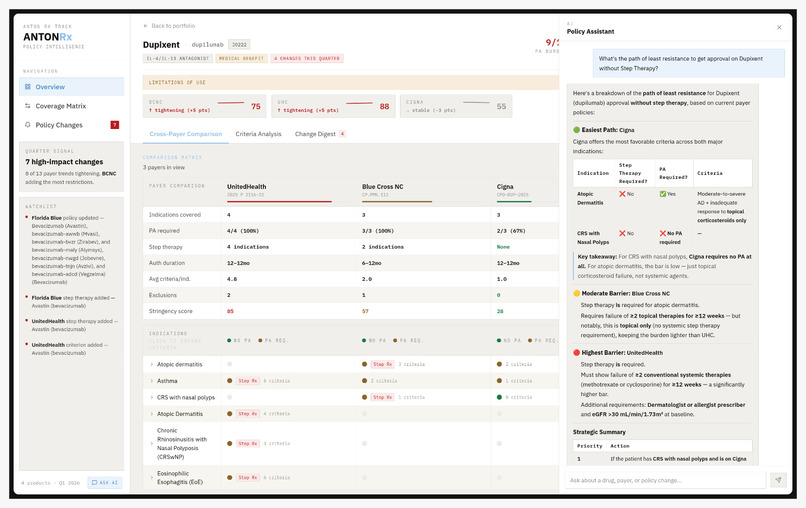The height and width of the screenshot is (508, 806).
Task: Click the red 7 badge on Policy Changes
Action: (x=115, y=125)
